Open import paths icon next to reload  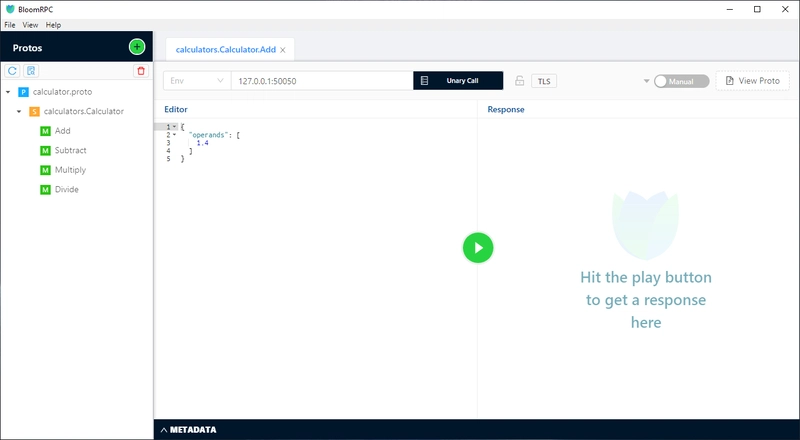[31, 71]
